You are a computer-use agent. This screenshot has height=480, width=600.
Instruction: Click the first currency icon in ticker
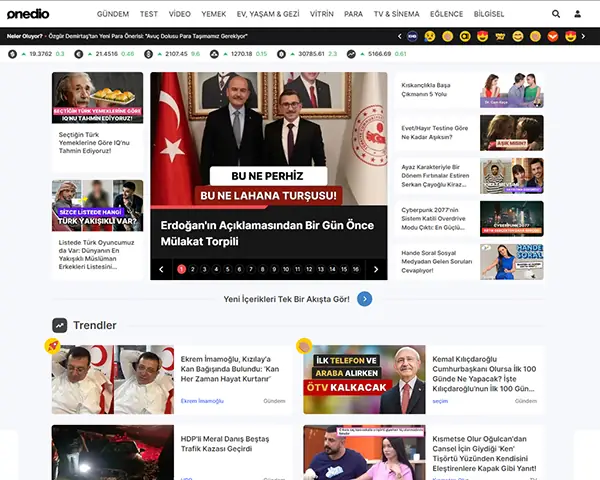13,54
